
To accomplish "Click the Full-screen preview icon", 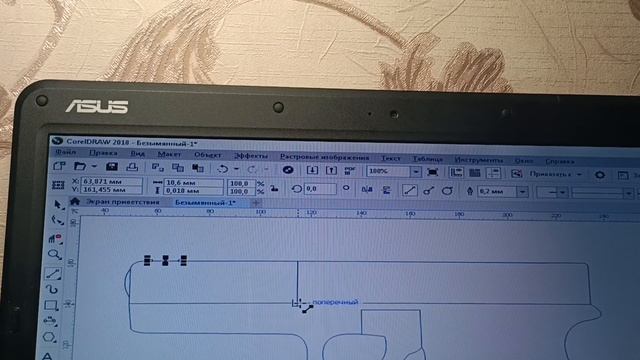I will (x=432, y=172).
